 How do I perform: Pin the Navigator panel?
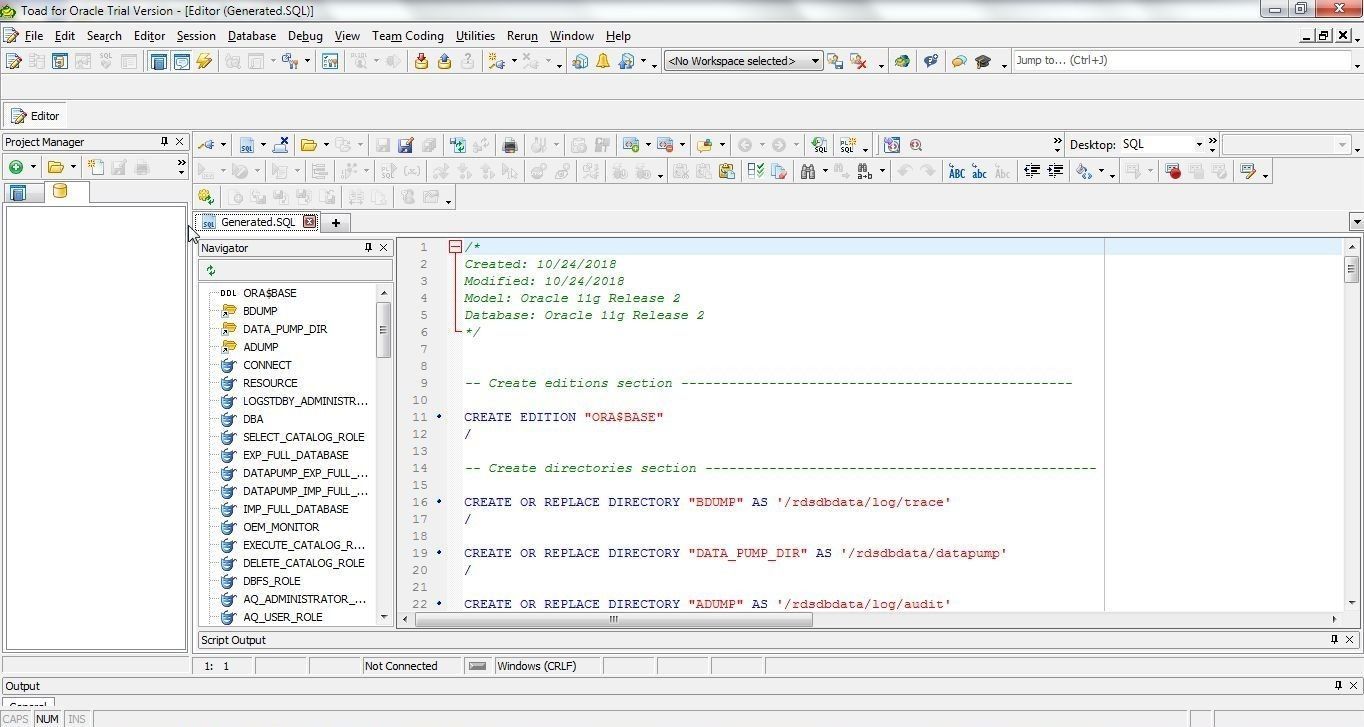(x=368, y=248)
